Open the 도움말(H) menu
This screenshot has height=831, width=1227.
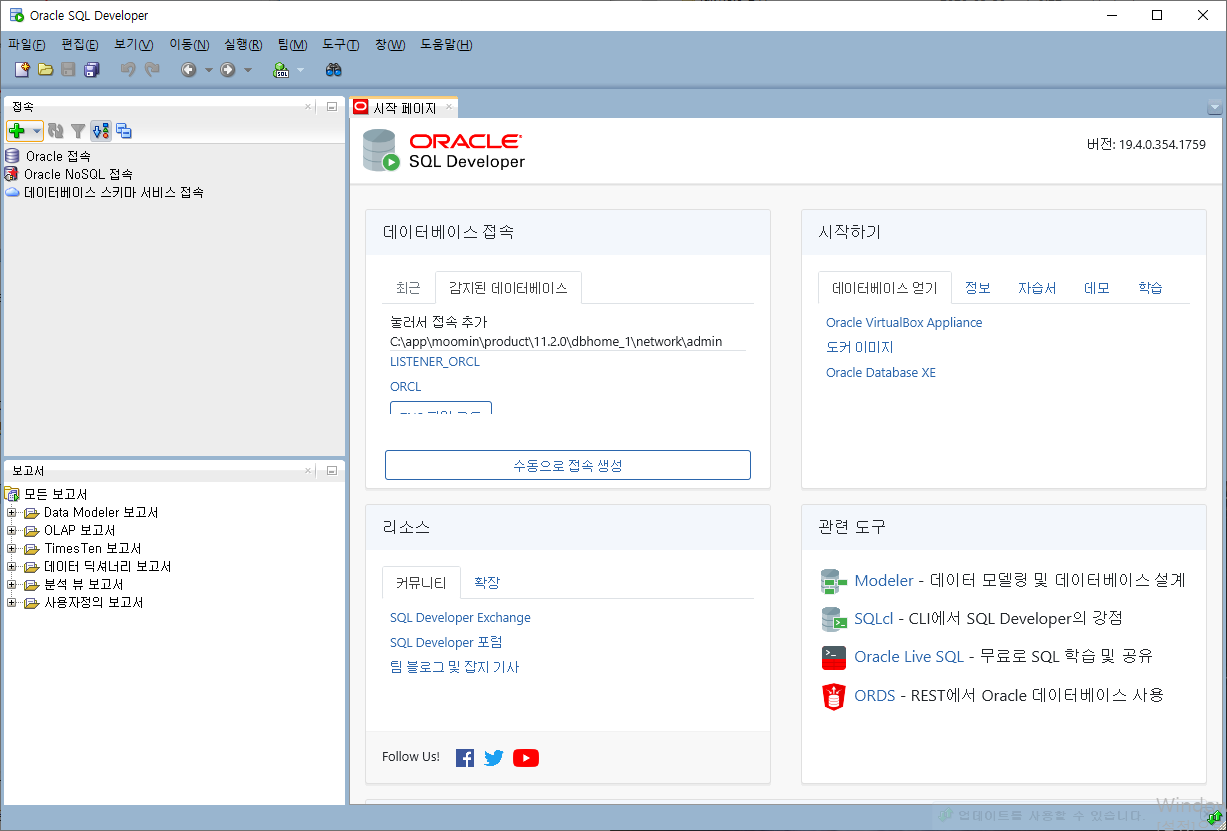tap(446, 44)
